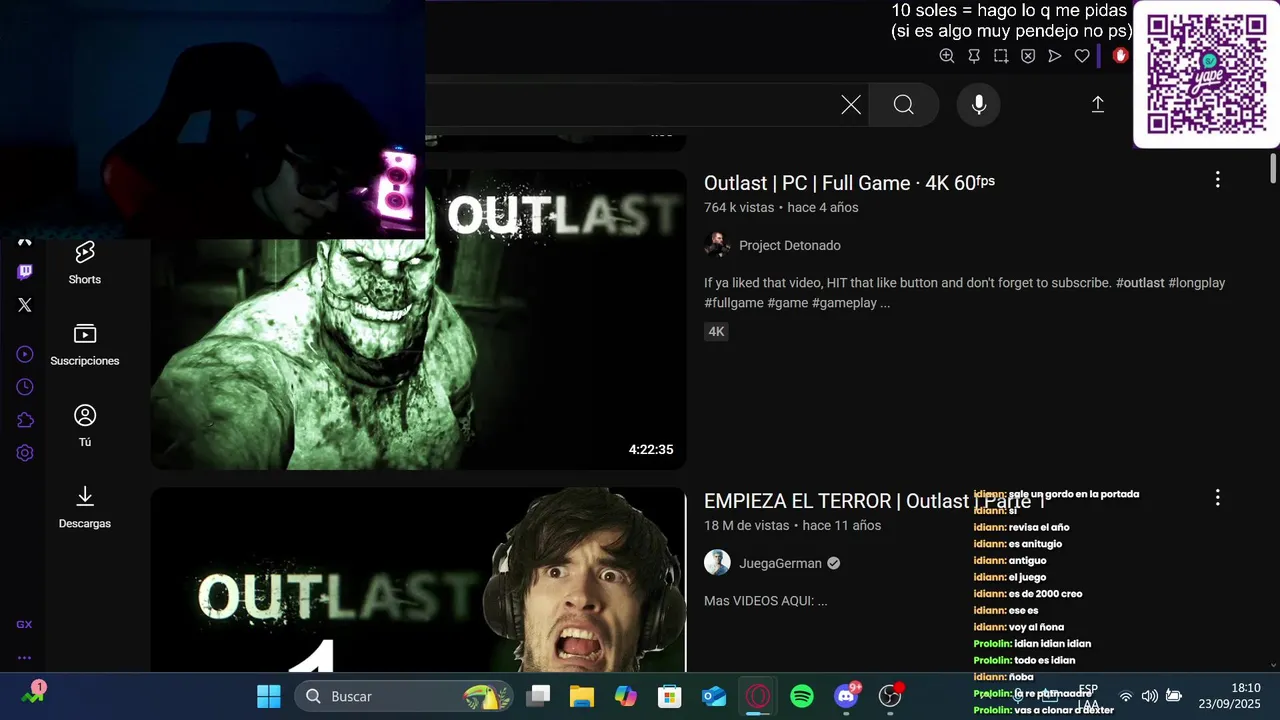Open Copilot from the taskbar
This screenshot has height=720, width=1280.
pos(626,696)
